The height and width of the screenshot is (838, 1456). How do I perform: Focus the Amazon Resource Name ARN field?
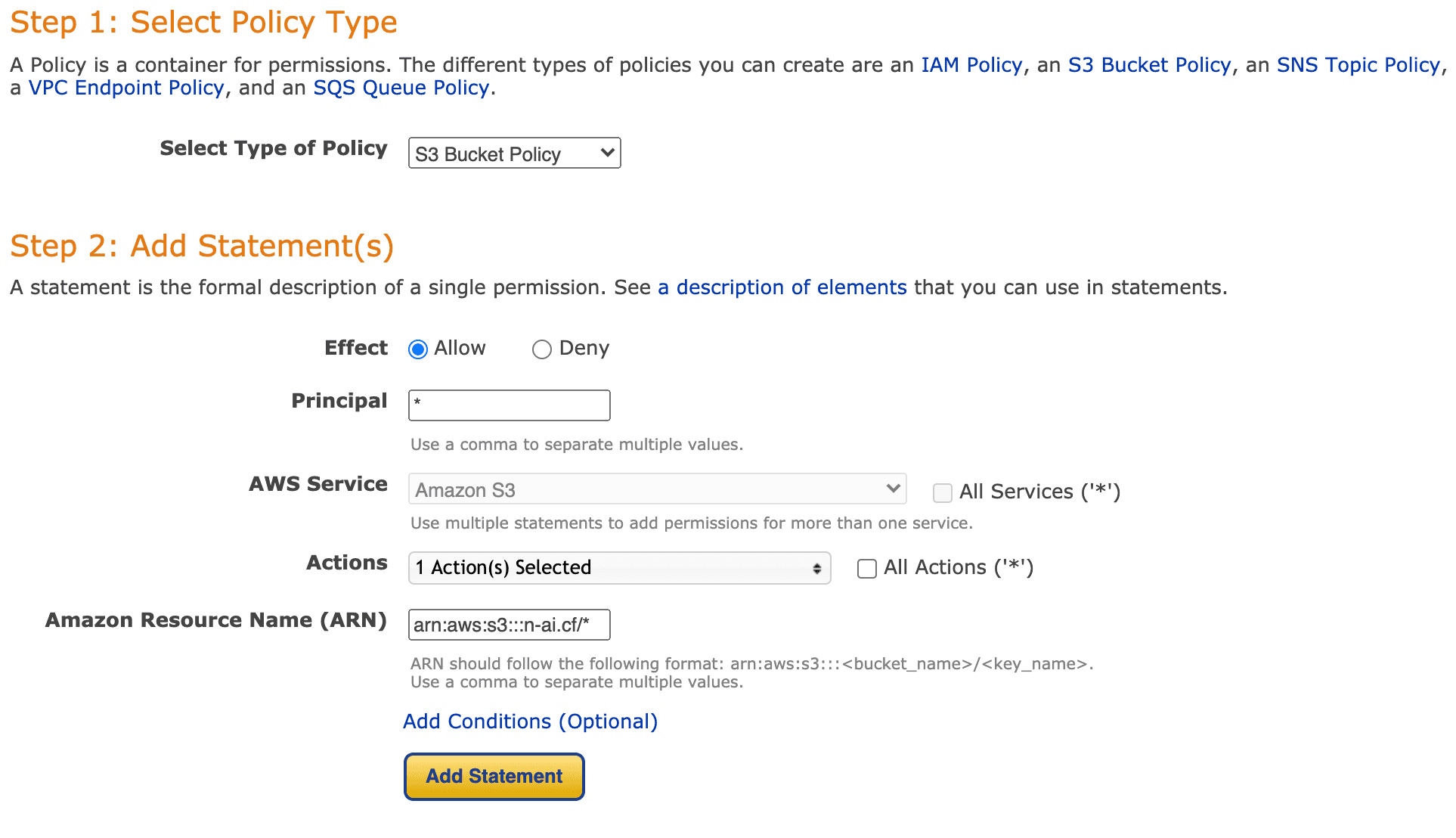tap(509, 625)
